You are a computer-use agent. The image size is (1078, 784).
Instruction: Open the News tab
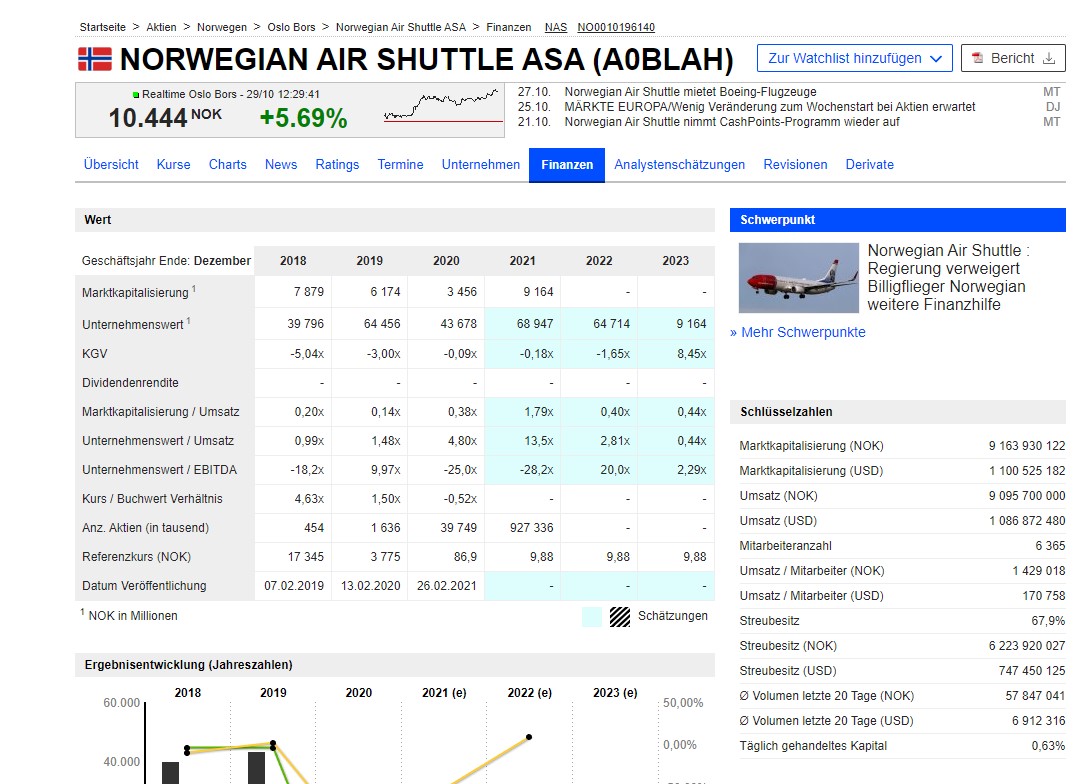tap(281, 164)
